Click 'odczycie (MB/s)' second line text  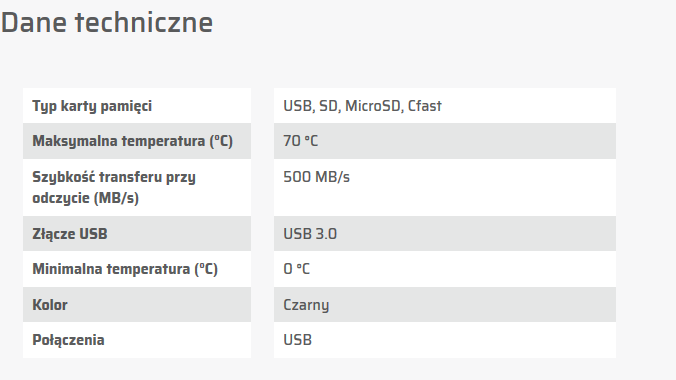click(x=86, y=198)
